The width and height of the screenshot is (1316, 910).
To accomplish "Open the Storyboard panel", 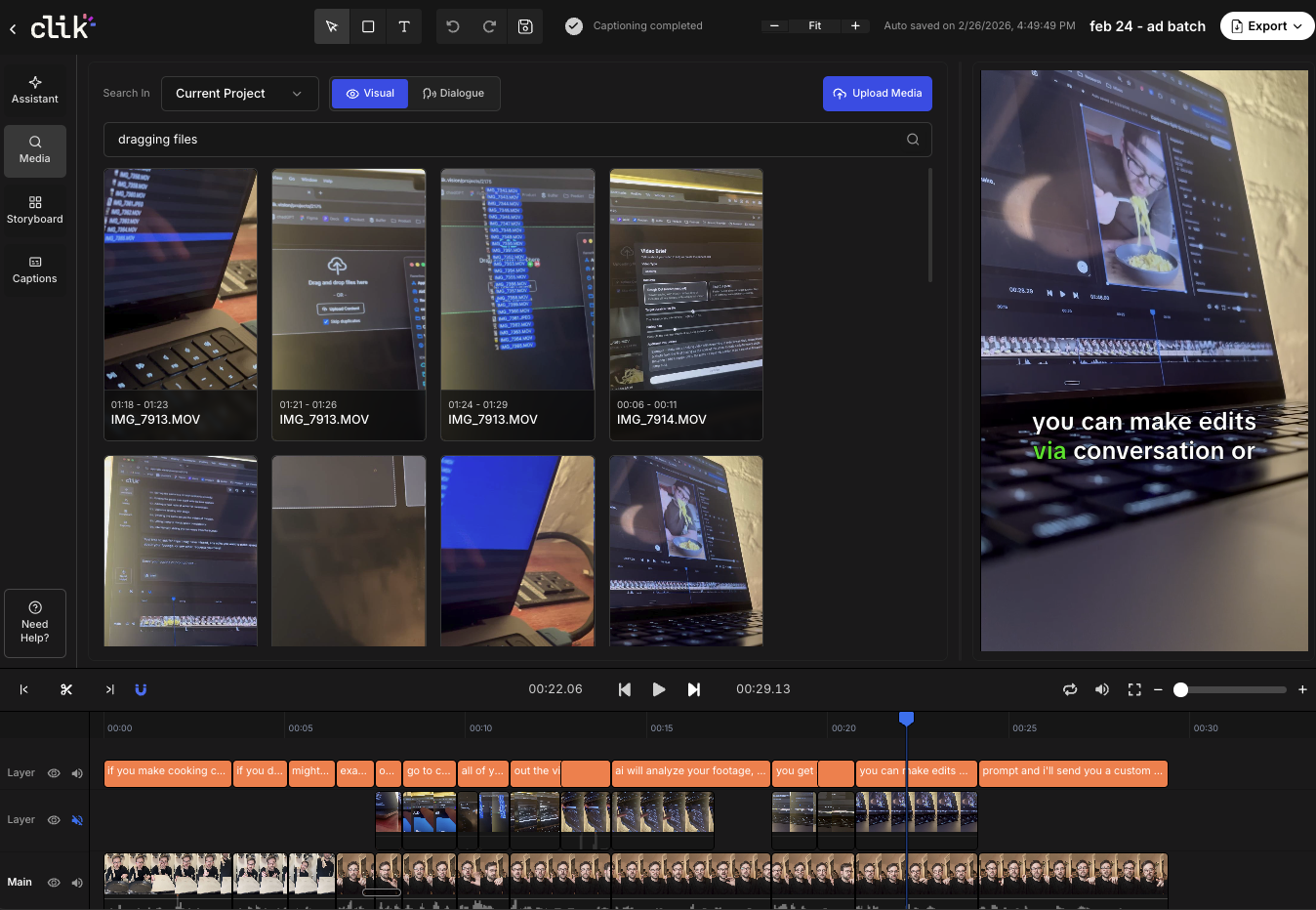I will click(x=34, y=210).
